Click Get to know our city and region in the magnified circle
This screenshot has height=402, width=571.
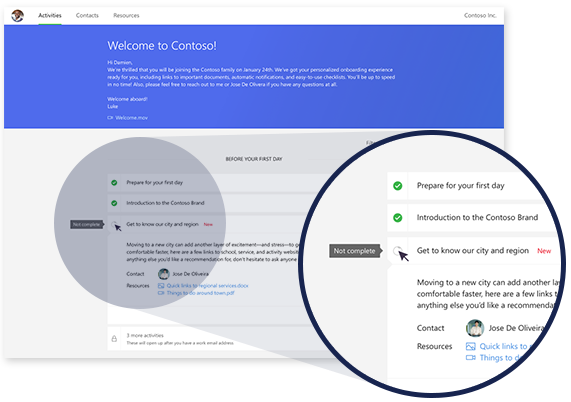[x=473, y=251]
